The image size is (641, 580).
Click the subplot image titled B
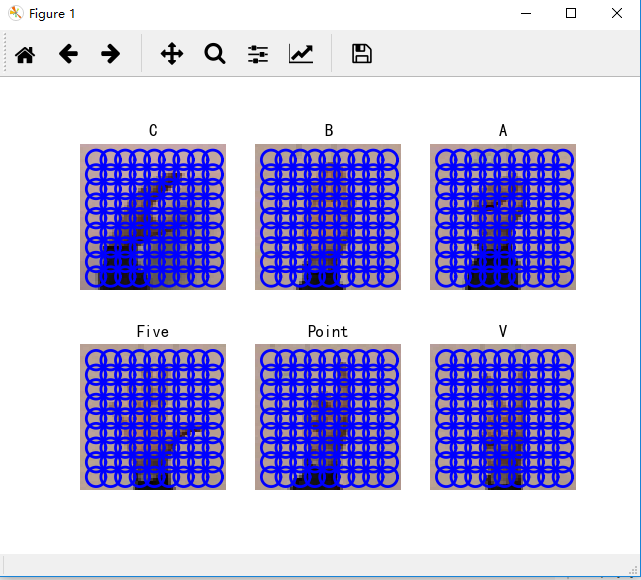[328, 217]
